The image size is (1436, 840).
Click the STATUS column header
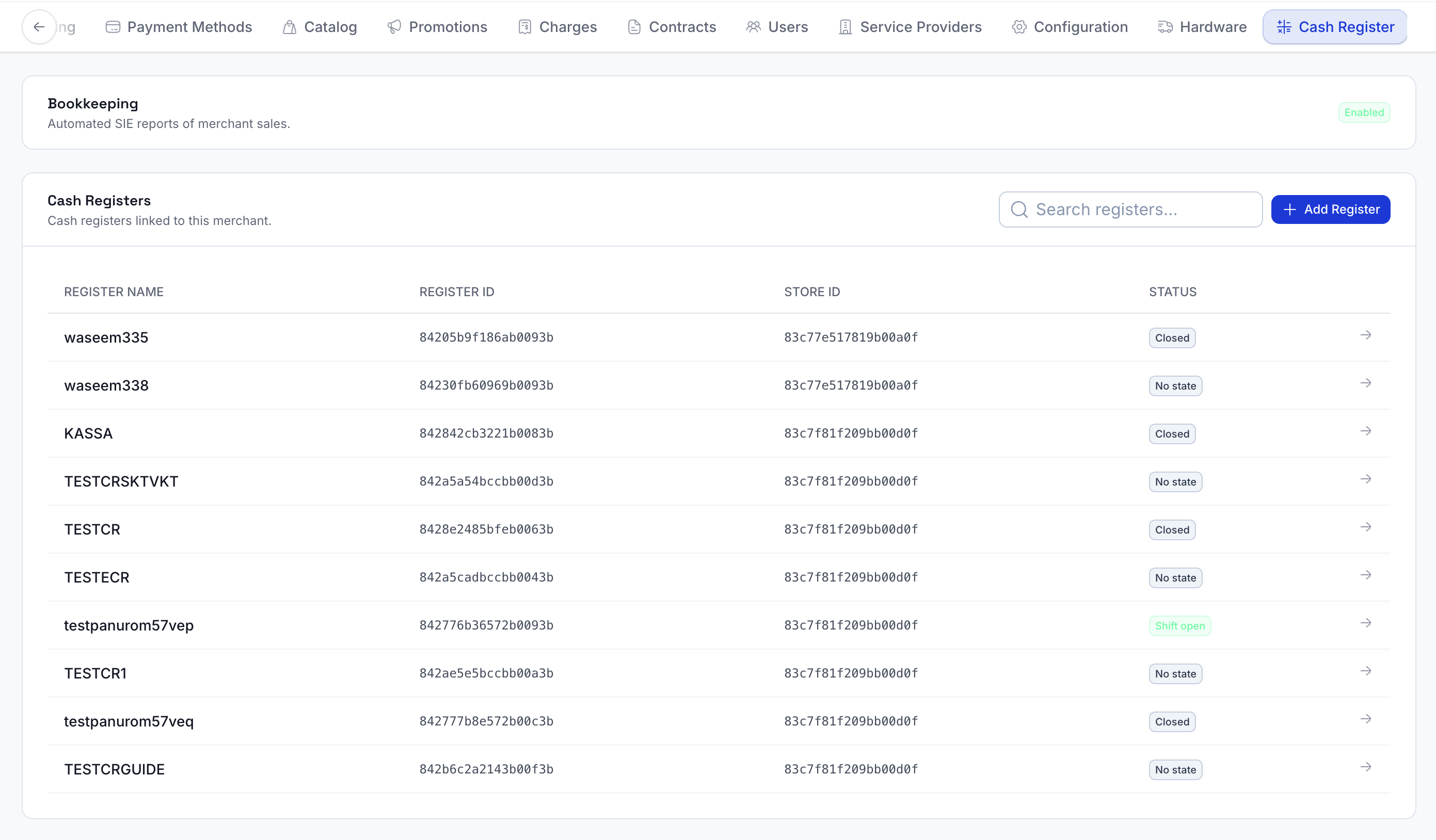tap(1172, 292)
